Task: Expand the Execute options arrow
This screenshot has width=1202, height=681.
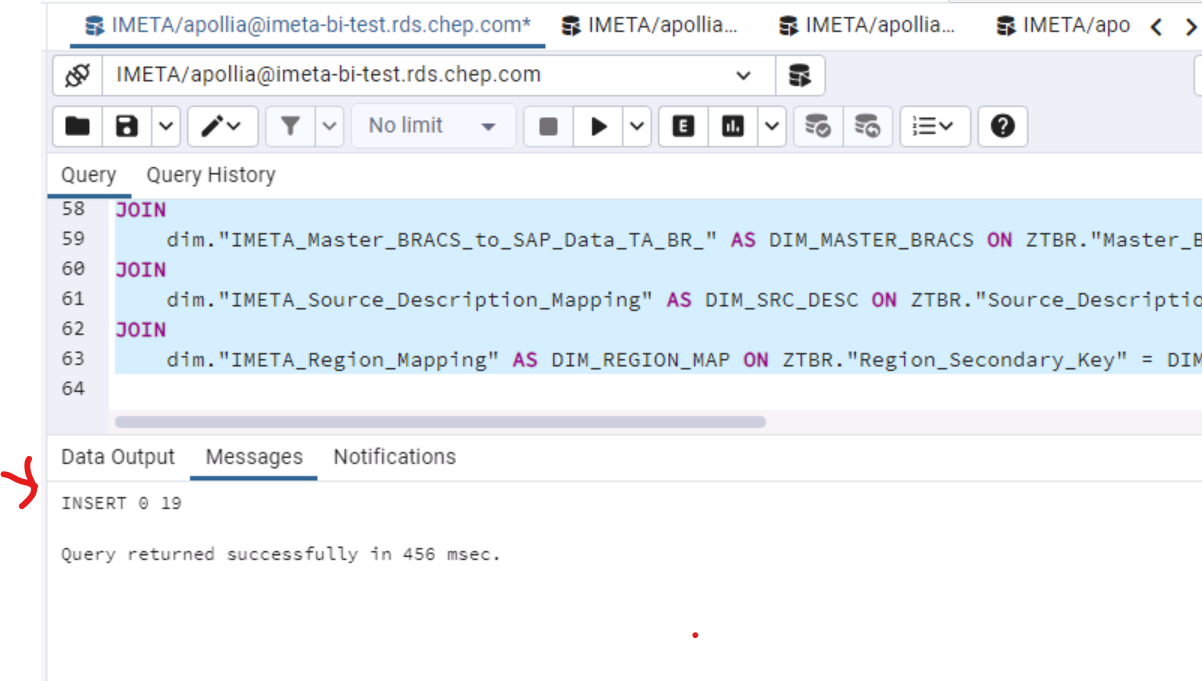Action: click(x=638, y=126)
